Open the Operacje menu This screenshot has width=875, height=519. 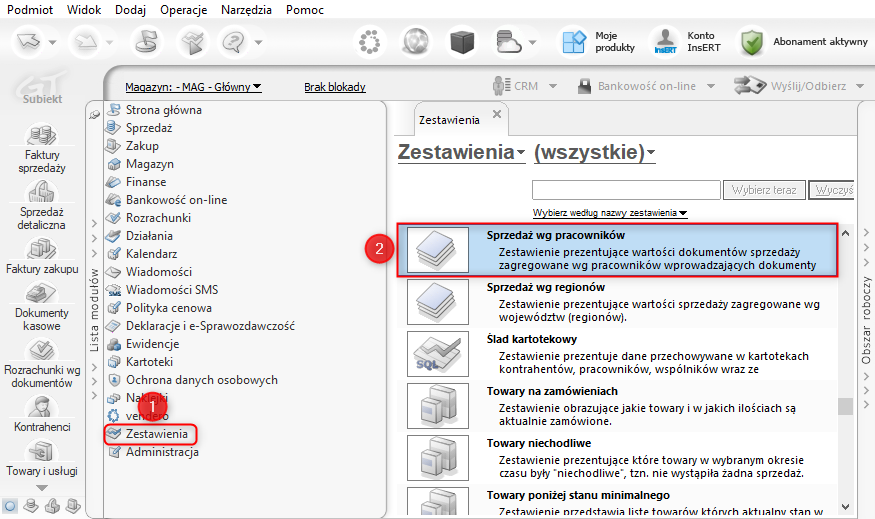pos(184,9)
